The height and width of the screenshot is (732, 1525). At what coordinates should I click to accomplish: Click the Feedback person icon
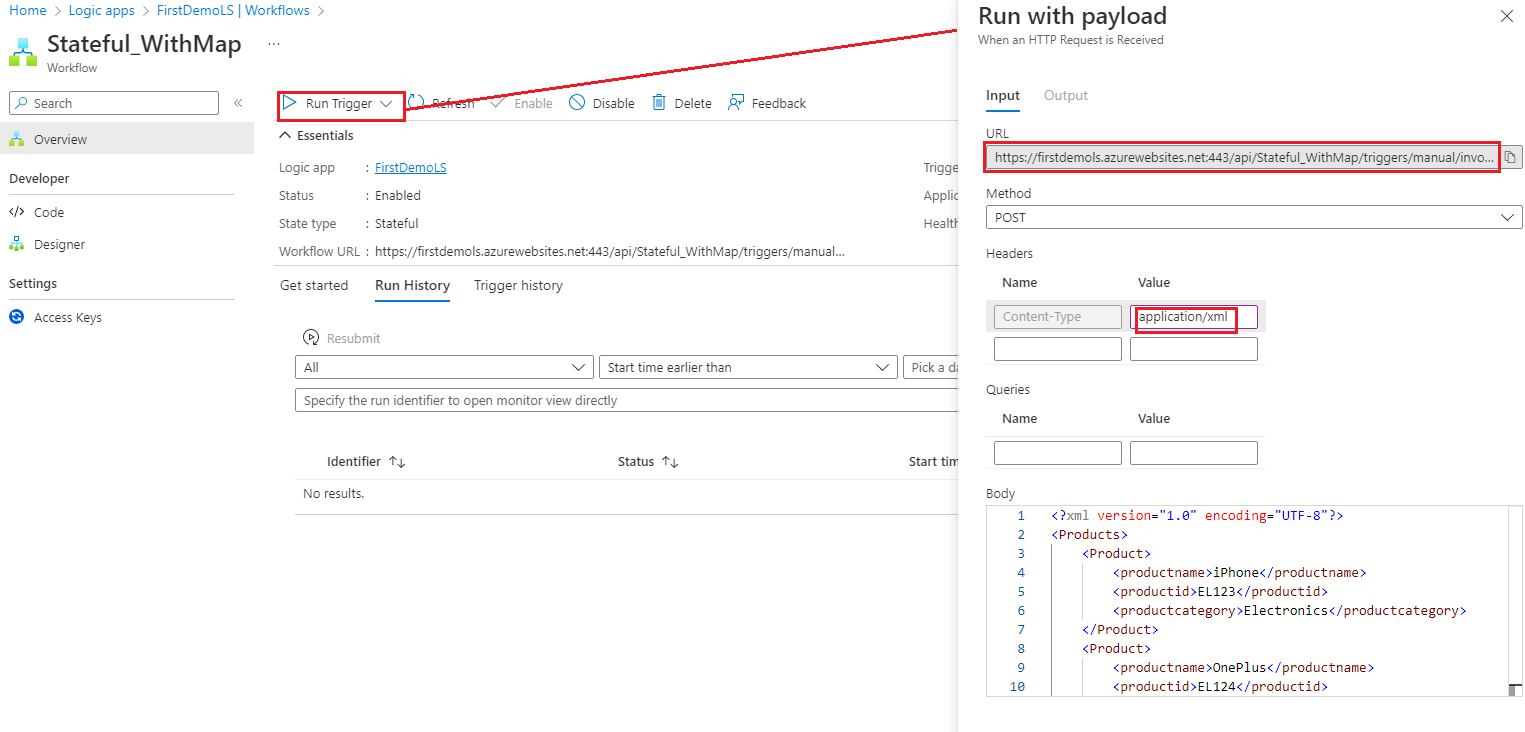point(736,103)
